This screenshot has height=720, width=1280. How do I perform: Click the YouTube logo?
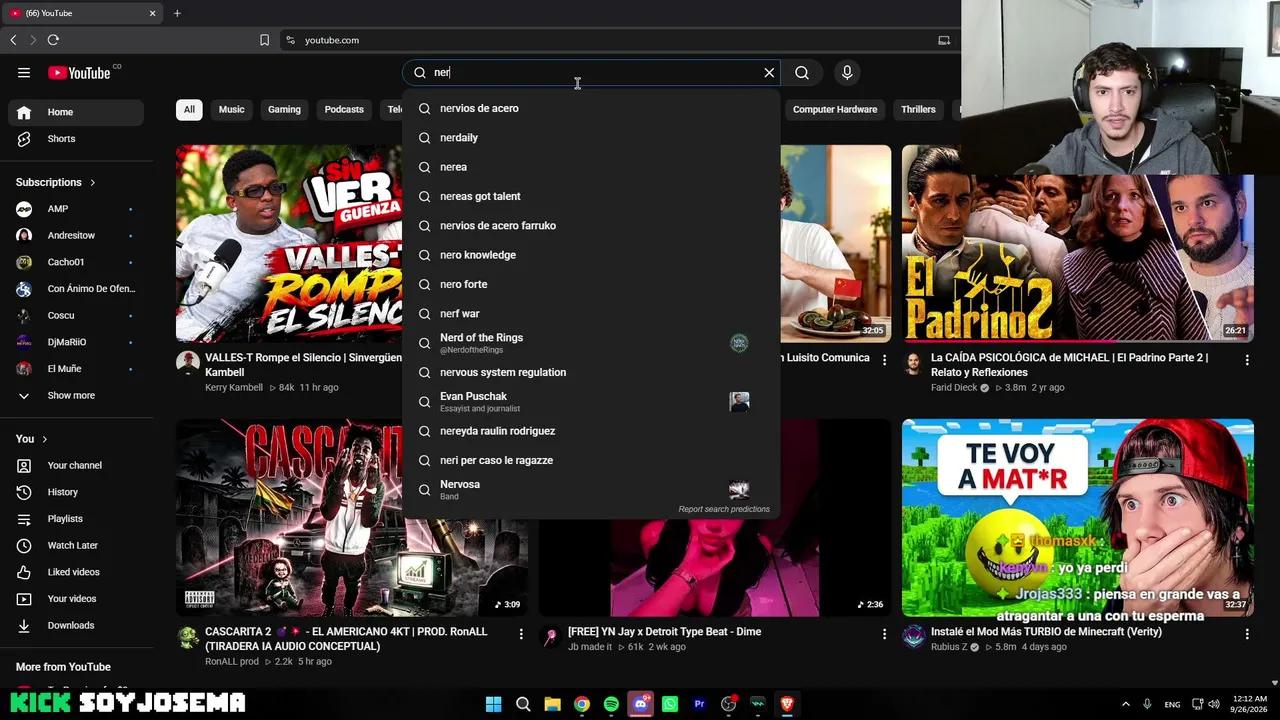tap(80, 72)
